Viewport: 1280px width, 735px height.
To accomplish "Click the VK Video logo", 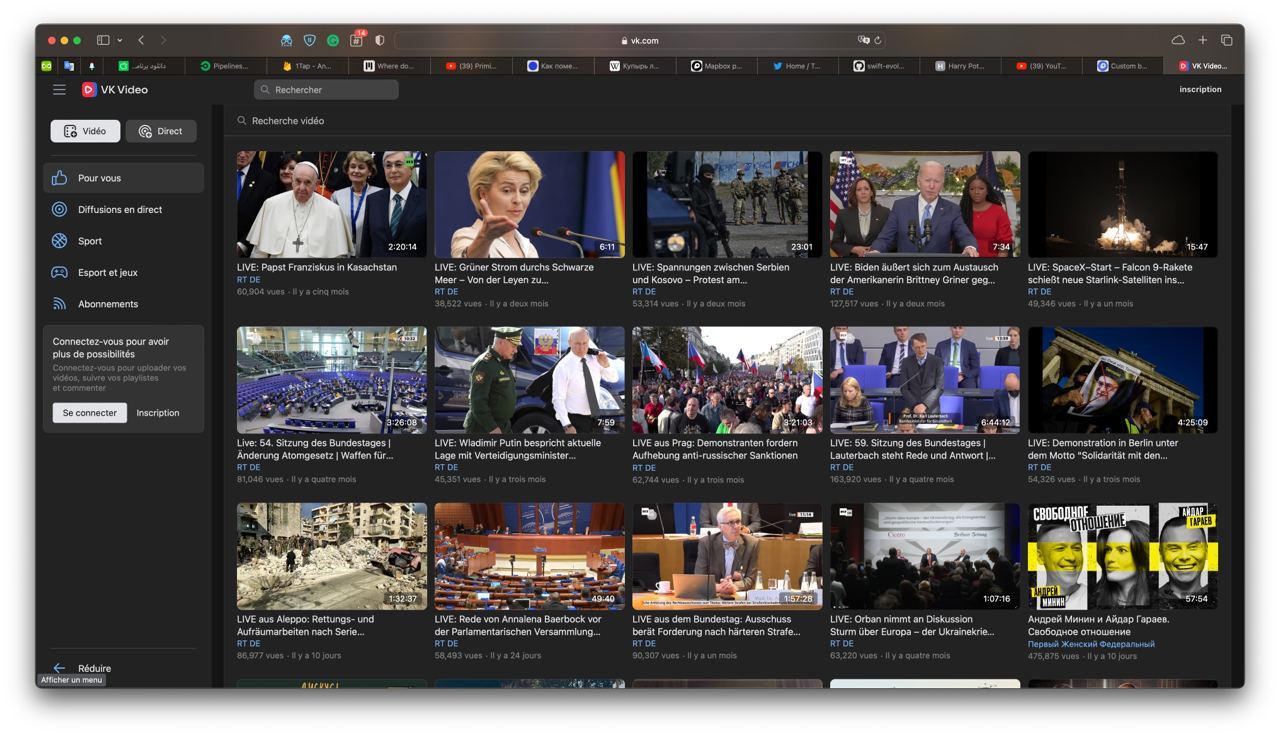I will click(x=115, y=89).
